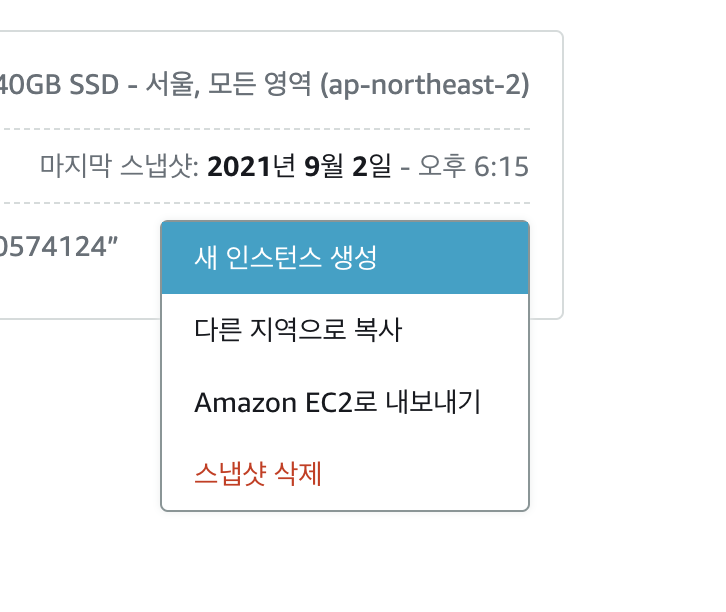Image resolution: width=726 pixels, height=612 pixels.
Task: Click the (ap-northeast-2) region code
Action: [x=425, y=85]
